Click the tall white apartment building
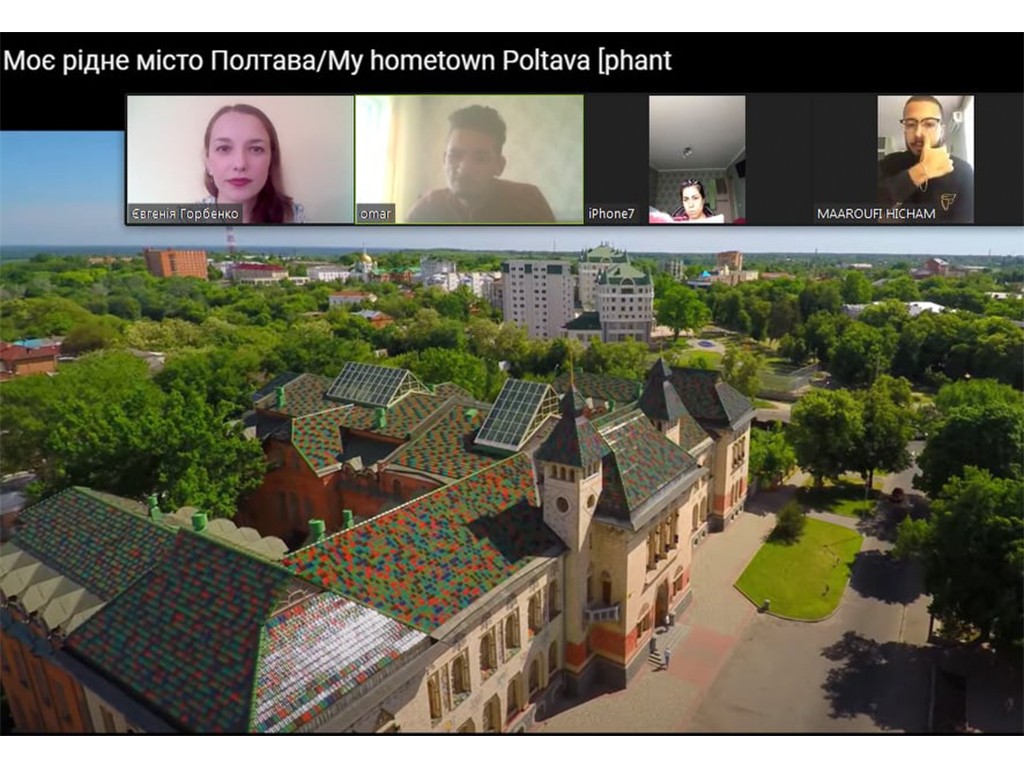Viewport: 1024px width, 768px height. click(x=538, y=297)
